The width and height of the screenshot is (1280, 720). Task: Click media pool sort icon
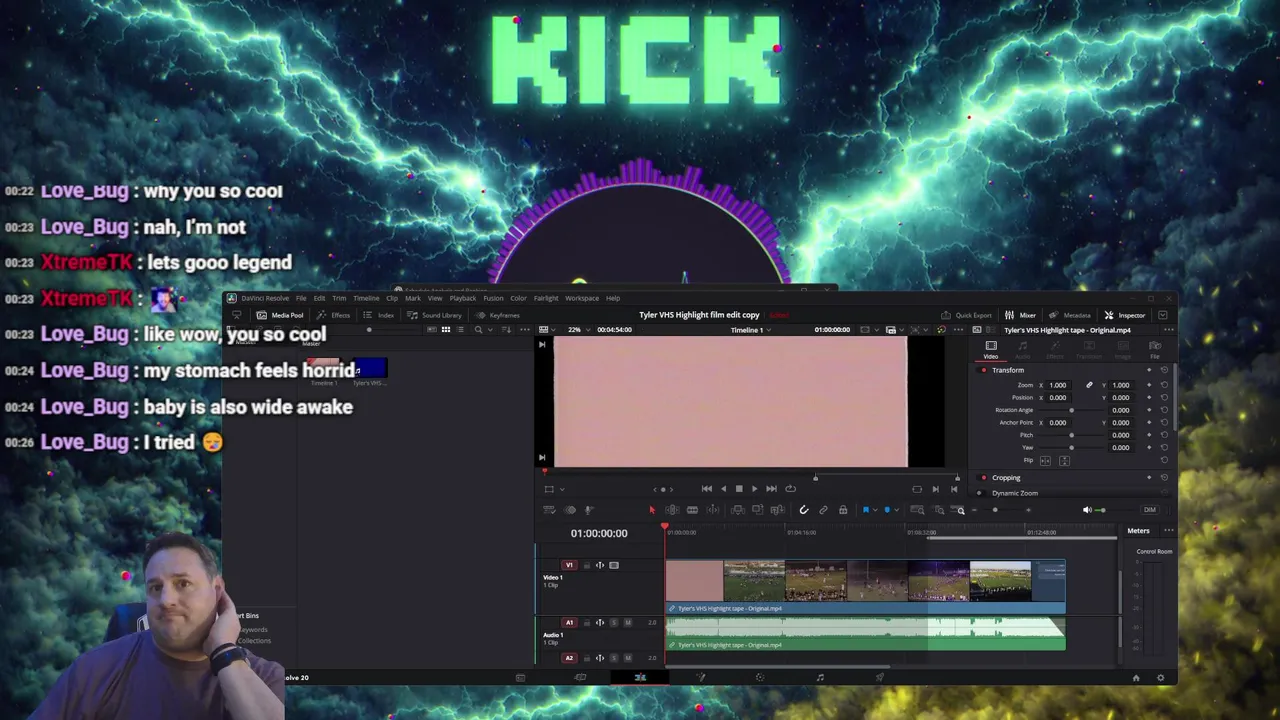[x=506, y=330]
